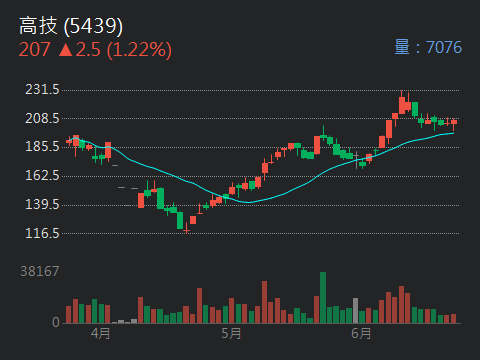
Task: Click the lowest candlestick near 116.5
Action: tap(187, 228)
